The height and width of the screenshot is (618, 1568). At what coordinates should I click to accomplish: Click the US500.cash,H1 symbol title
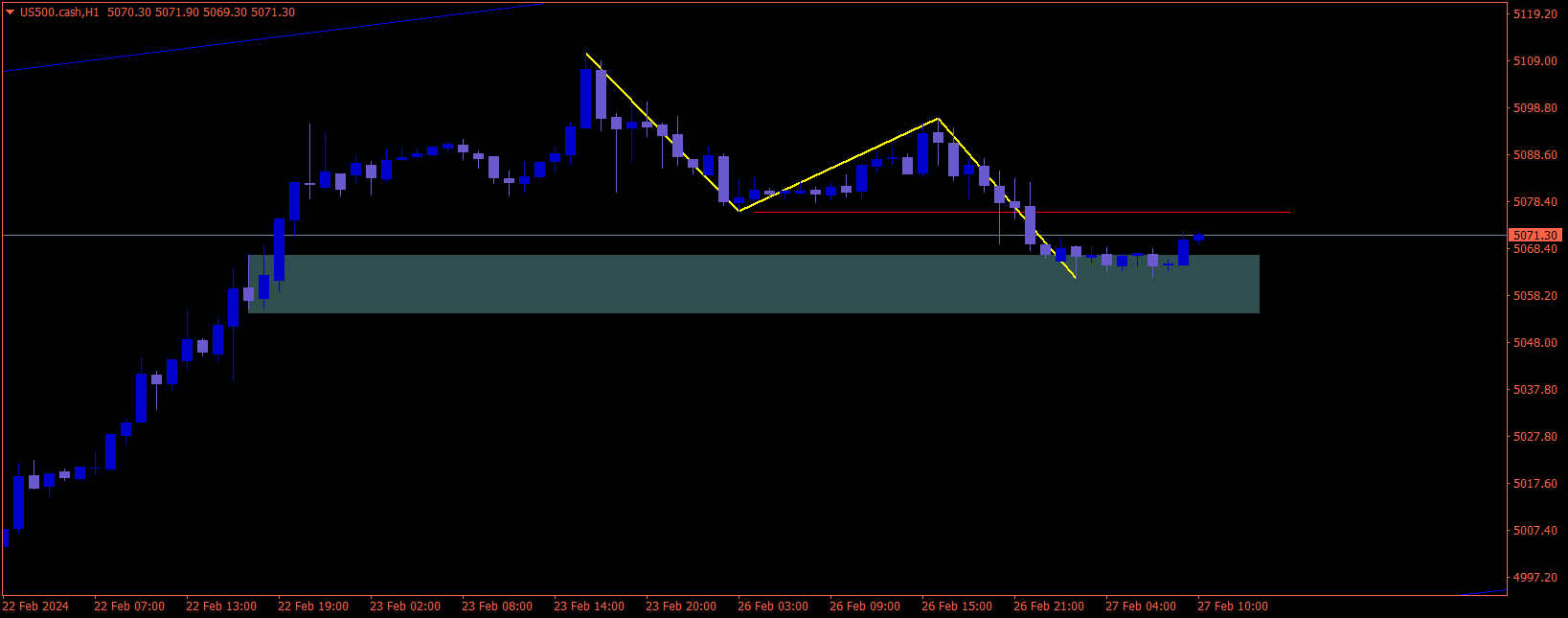click(58, 12)
